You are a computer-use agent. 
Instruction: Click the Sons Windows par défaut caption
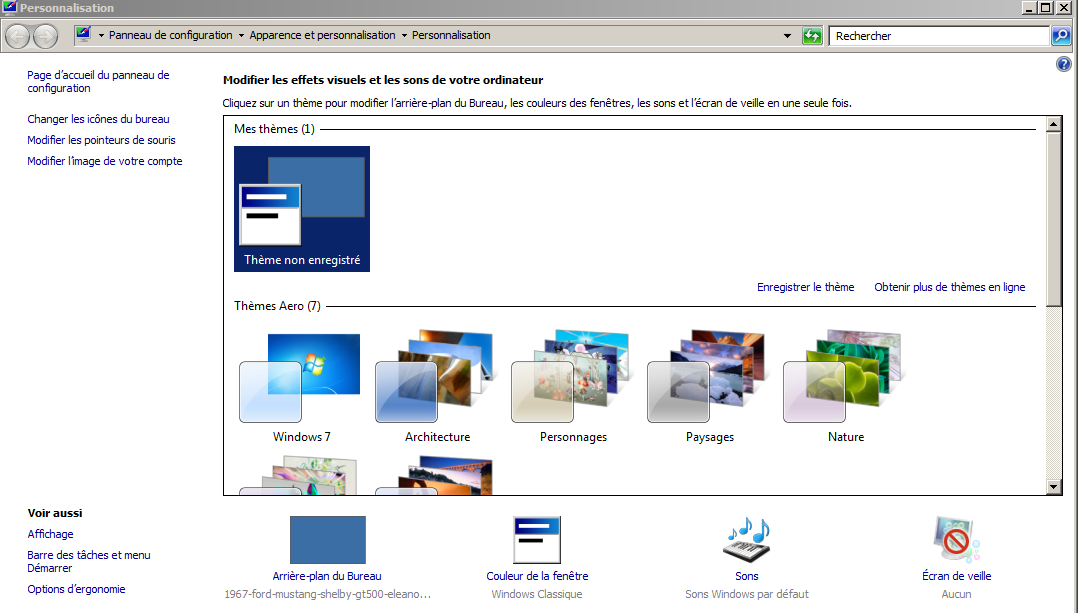point(747,594)
